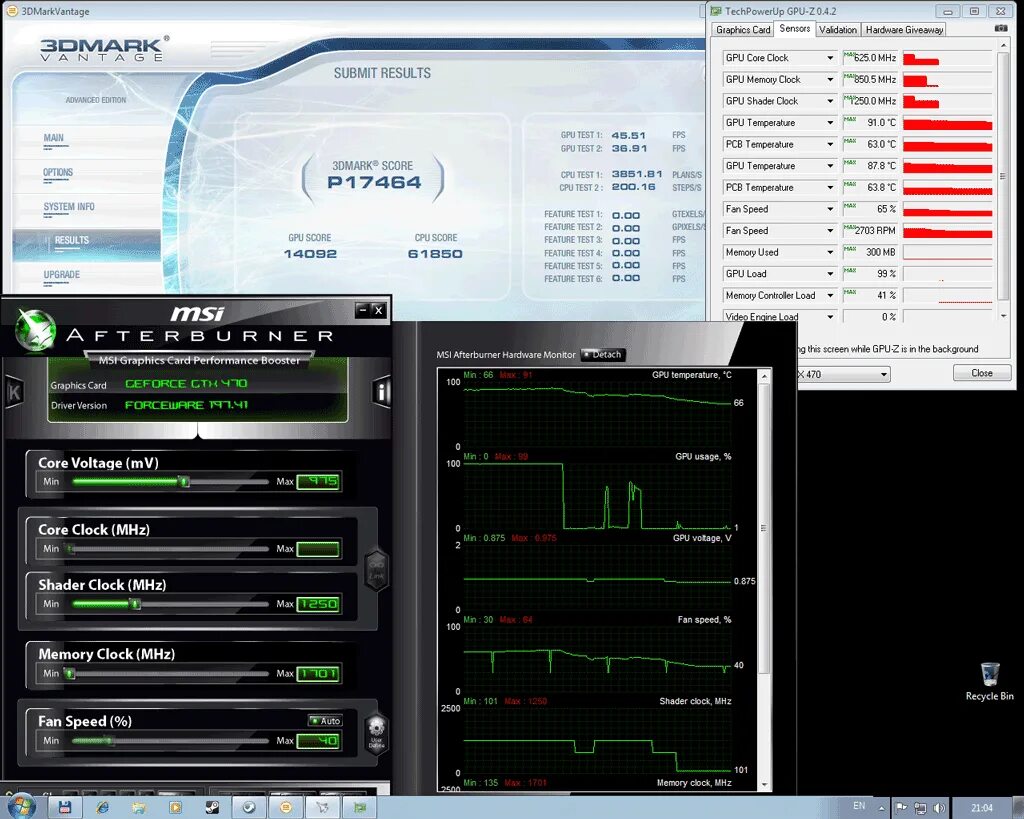Click the Shader Clock slider handle
This screenshot has height=819, width=1024.
pos(135,604)
